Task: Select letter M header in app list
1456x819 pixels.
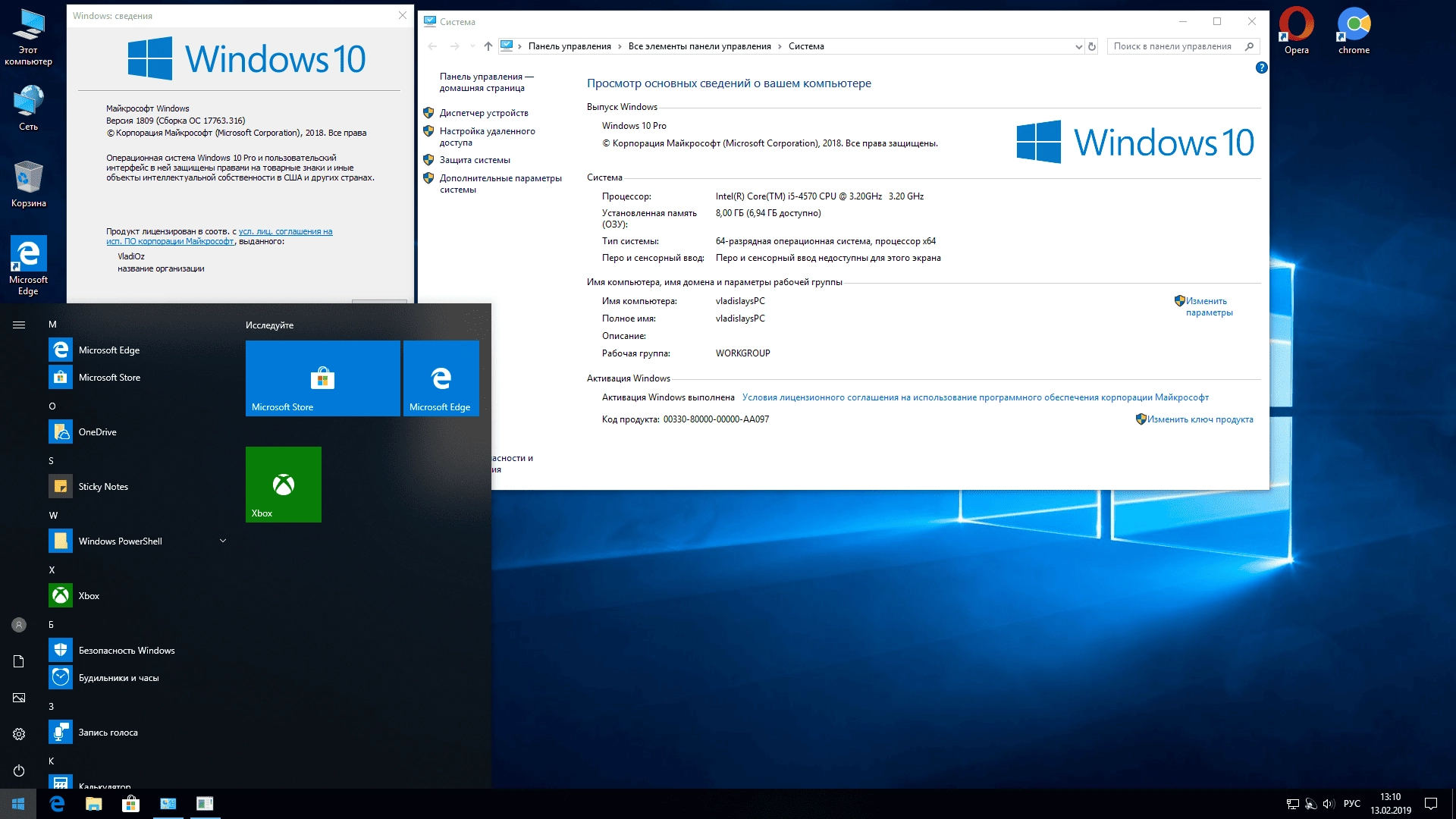Action: 52,324
